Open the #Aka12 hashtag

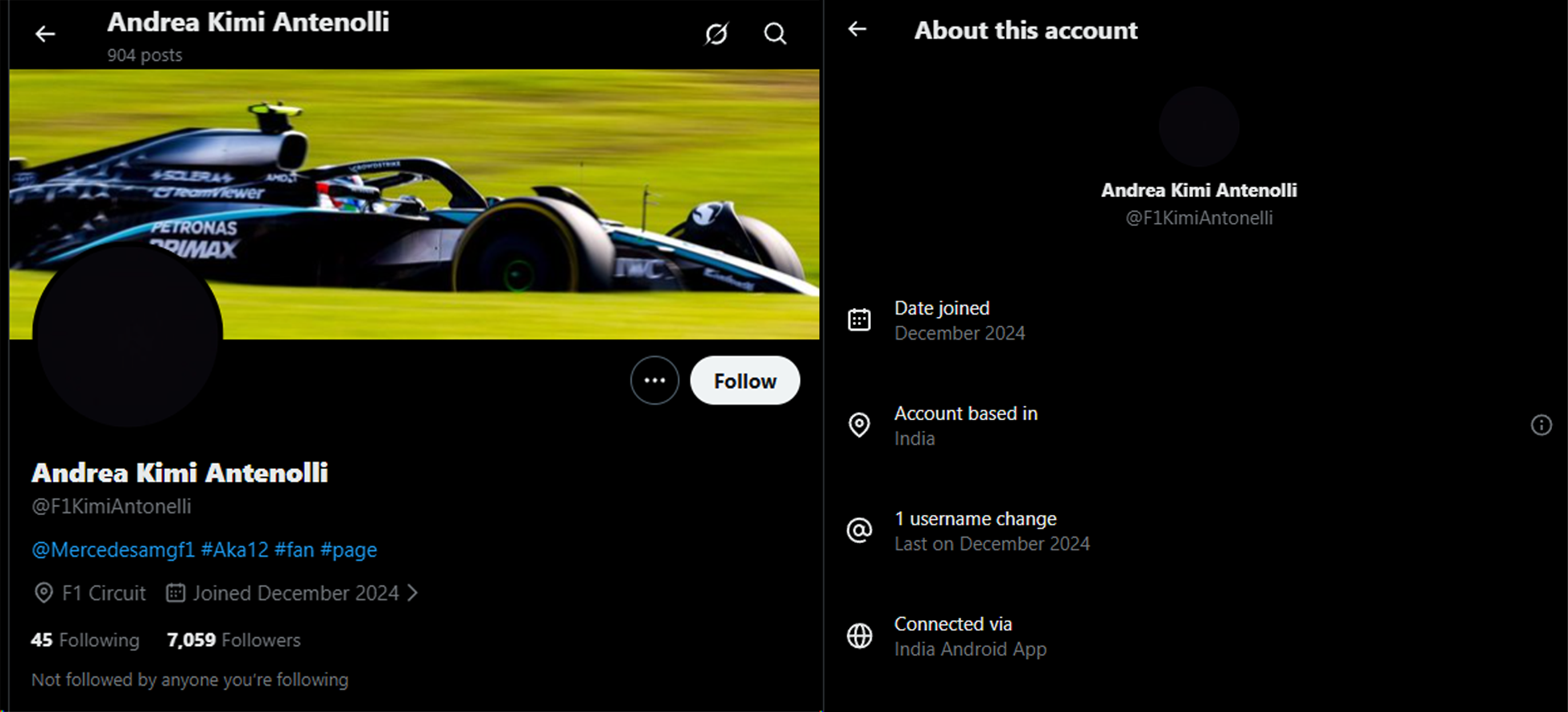(234, 549)
